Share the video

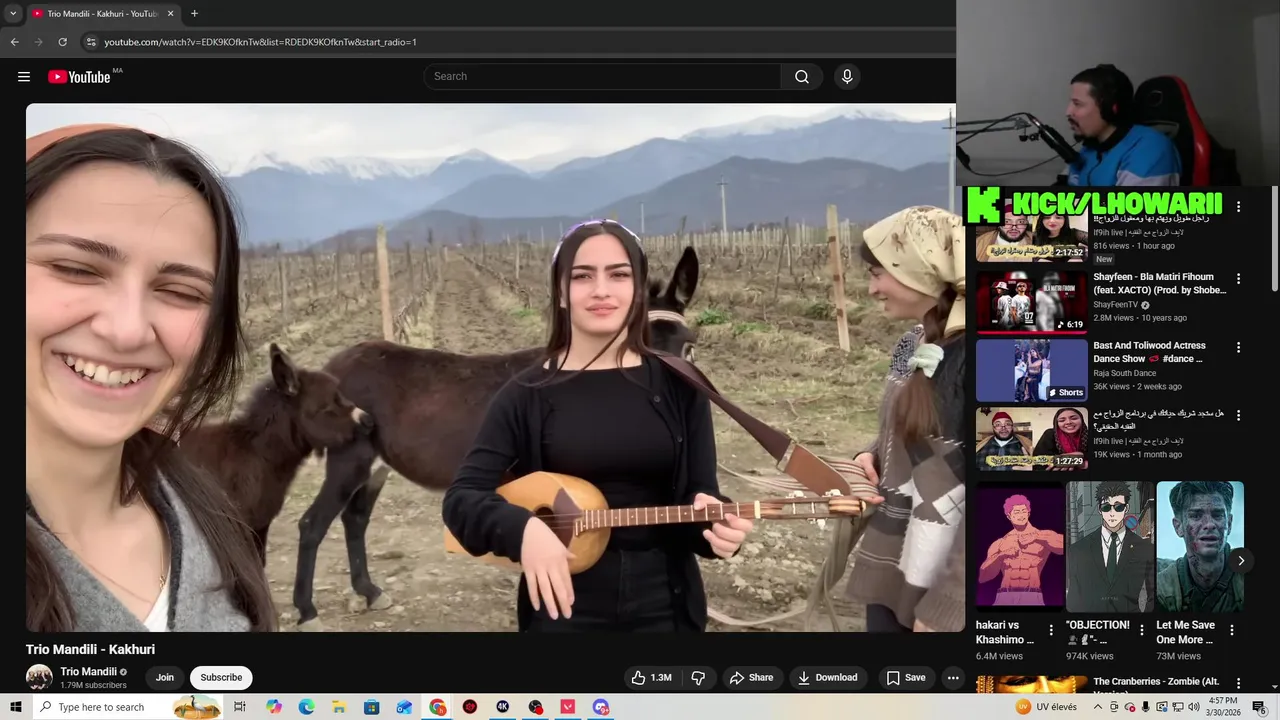point(751,678)
